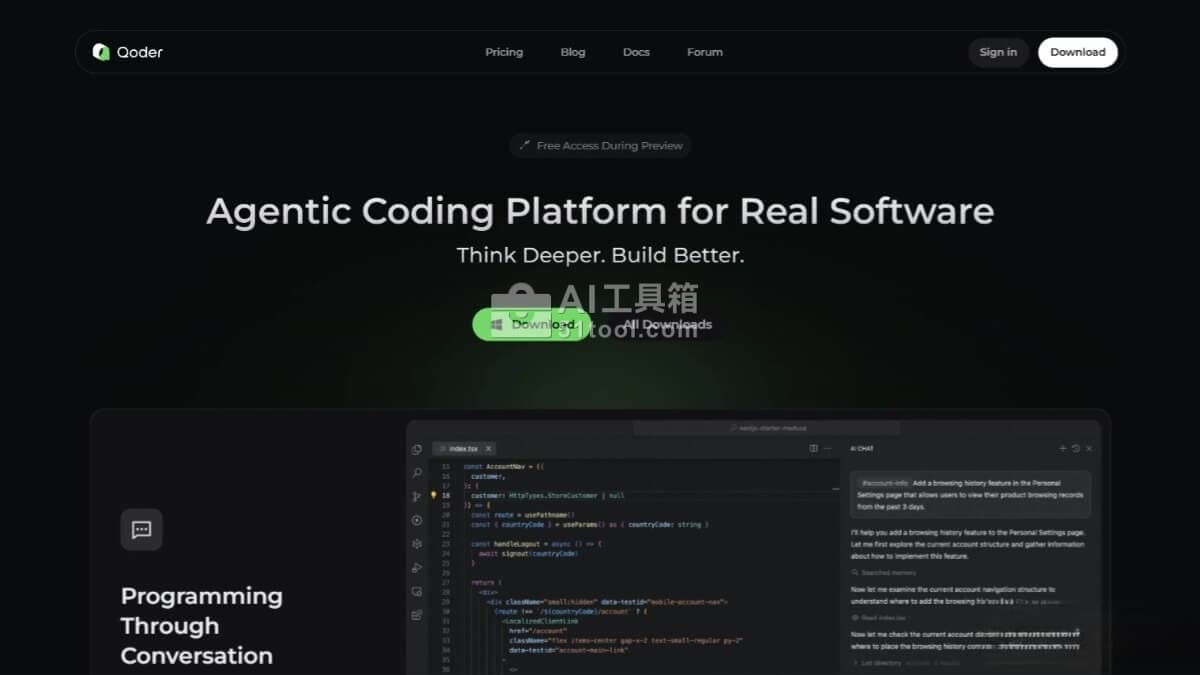1200x675 pixels.
Task: Open the Docs link in the top navigation
Action: 636,52
